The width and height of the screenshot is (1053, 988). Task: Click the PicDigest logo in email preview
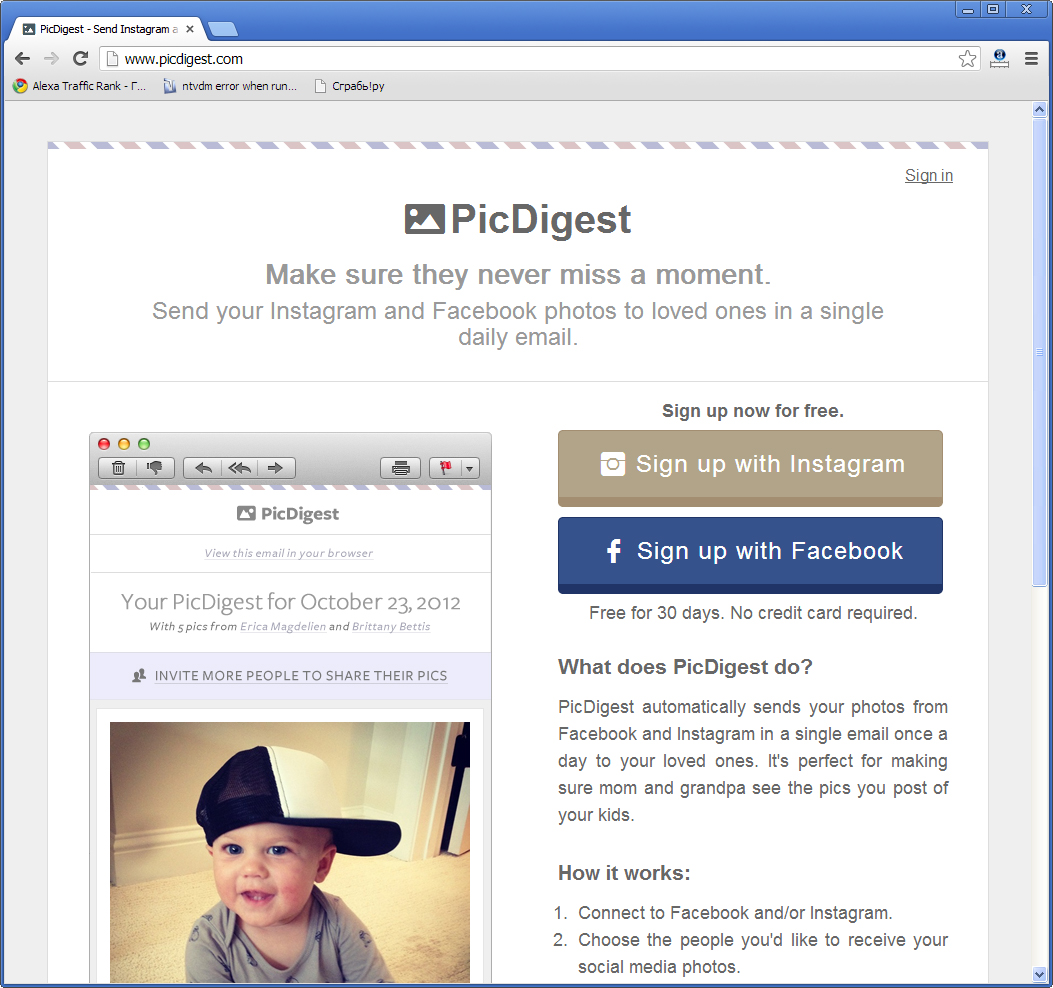[288, 514]
